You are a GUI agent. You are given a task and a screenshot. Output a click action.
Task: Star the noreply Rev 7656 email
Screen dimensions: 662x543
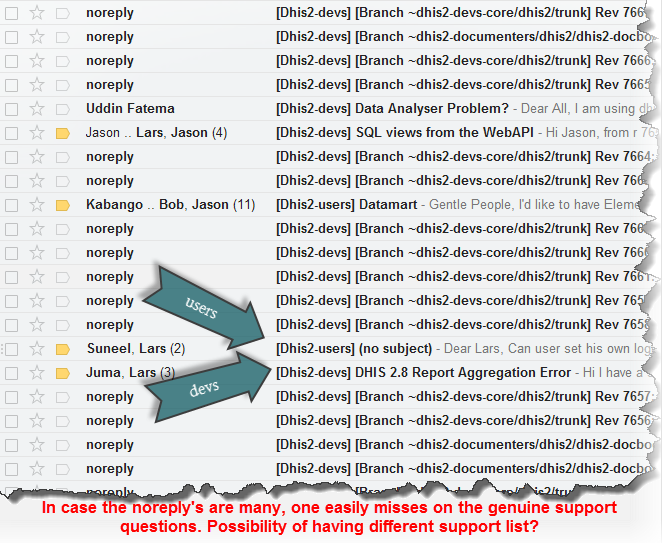point(37,421)
